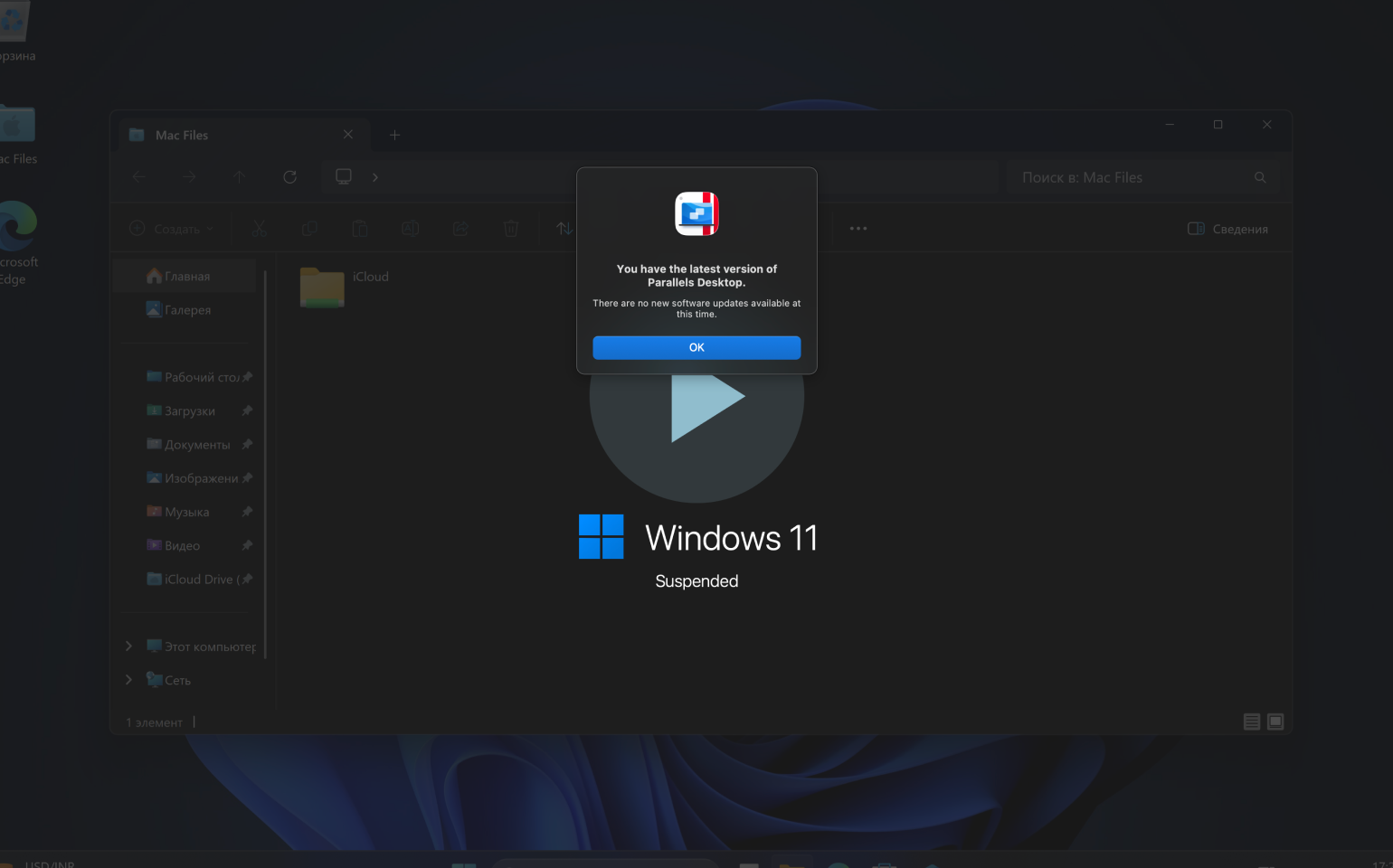
Task: Click the share icon in the toolbar
Action: [460, 229]
